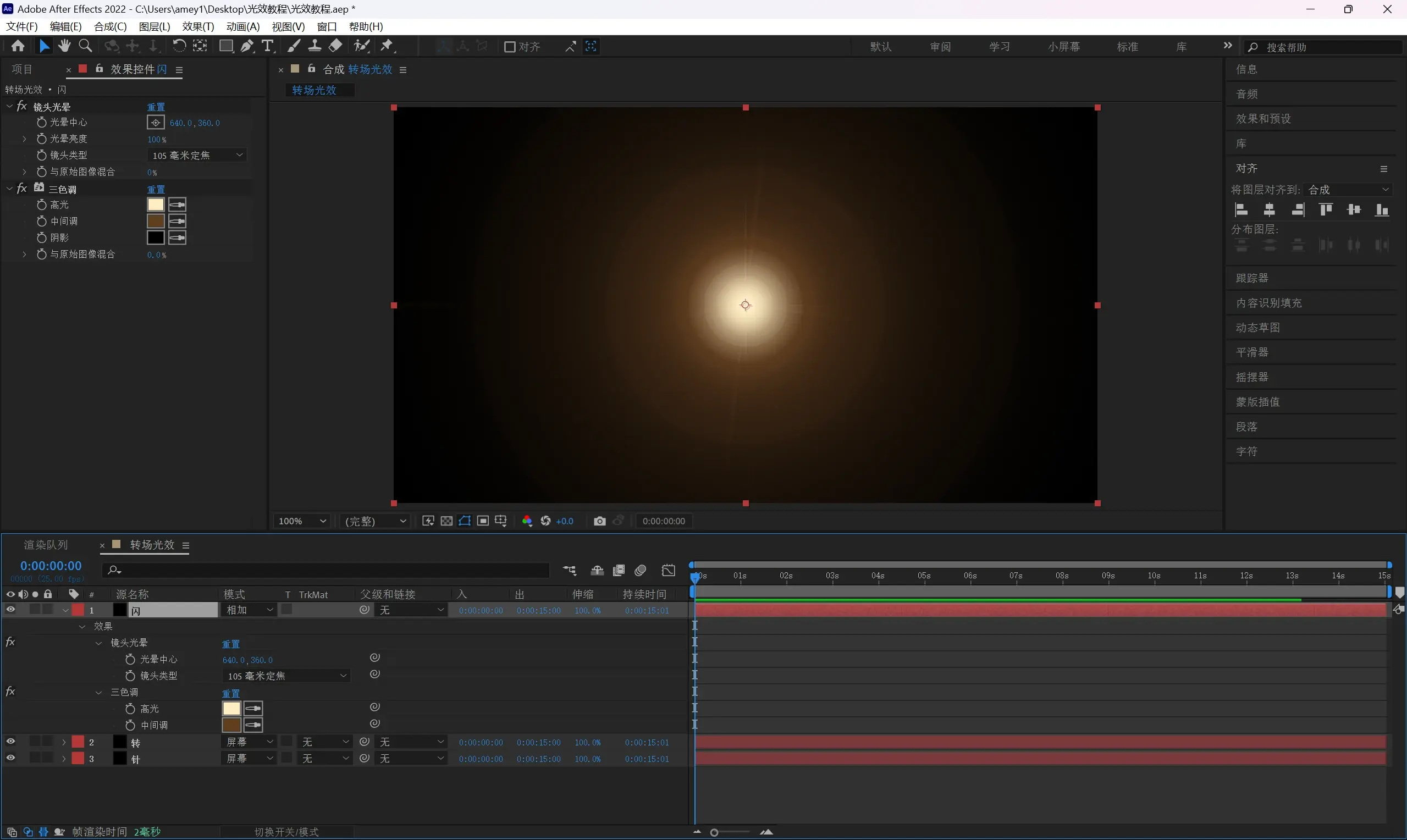Toggle transparency grid in viewer

point(446,521)
